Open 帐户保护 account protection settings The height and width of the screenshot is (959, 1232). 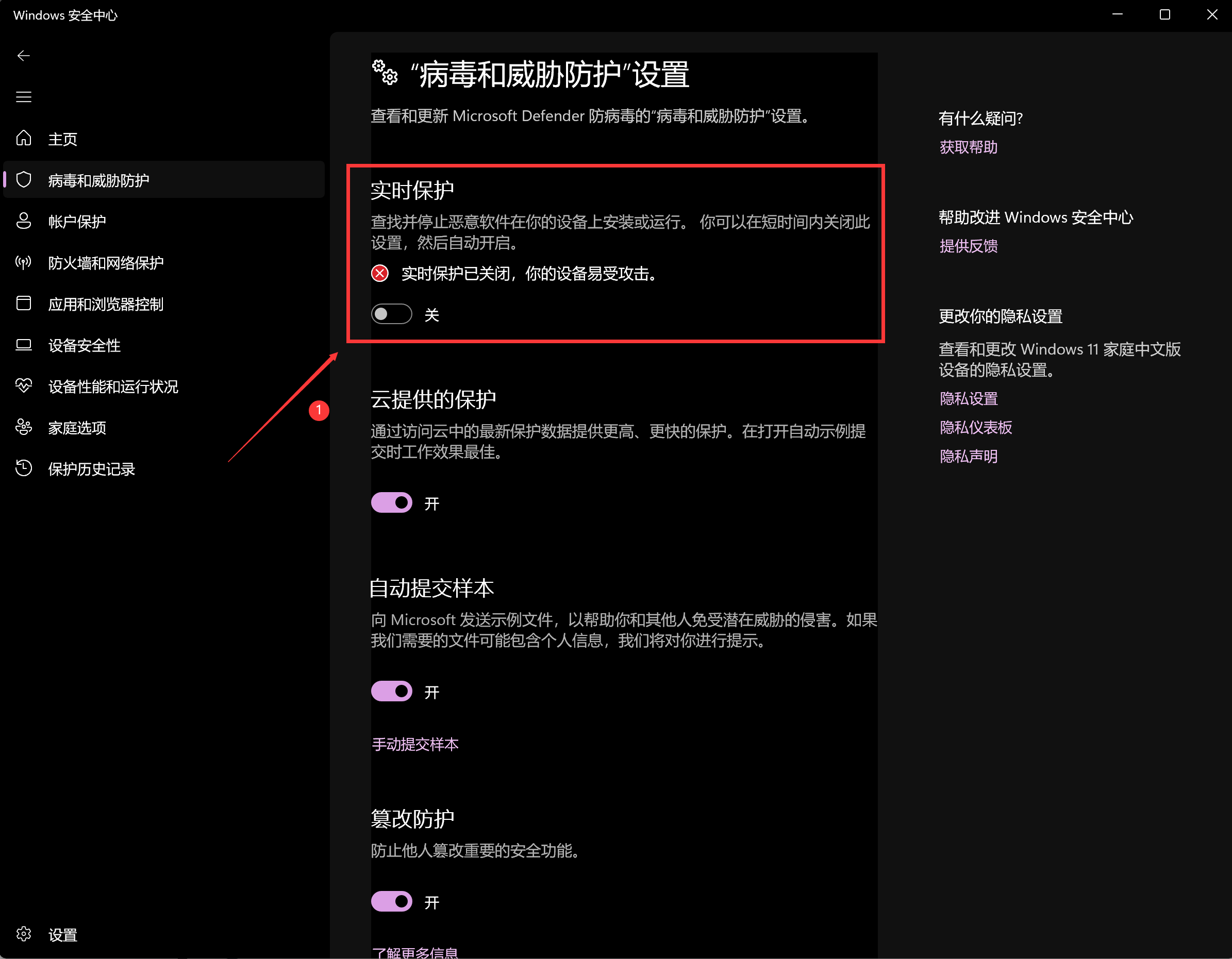click(77, 221)
